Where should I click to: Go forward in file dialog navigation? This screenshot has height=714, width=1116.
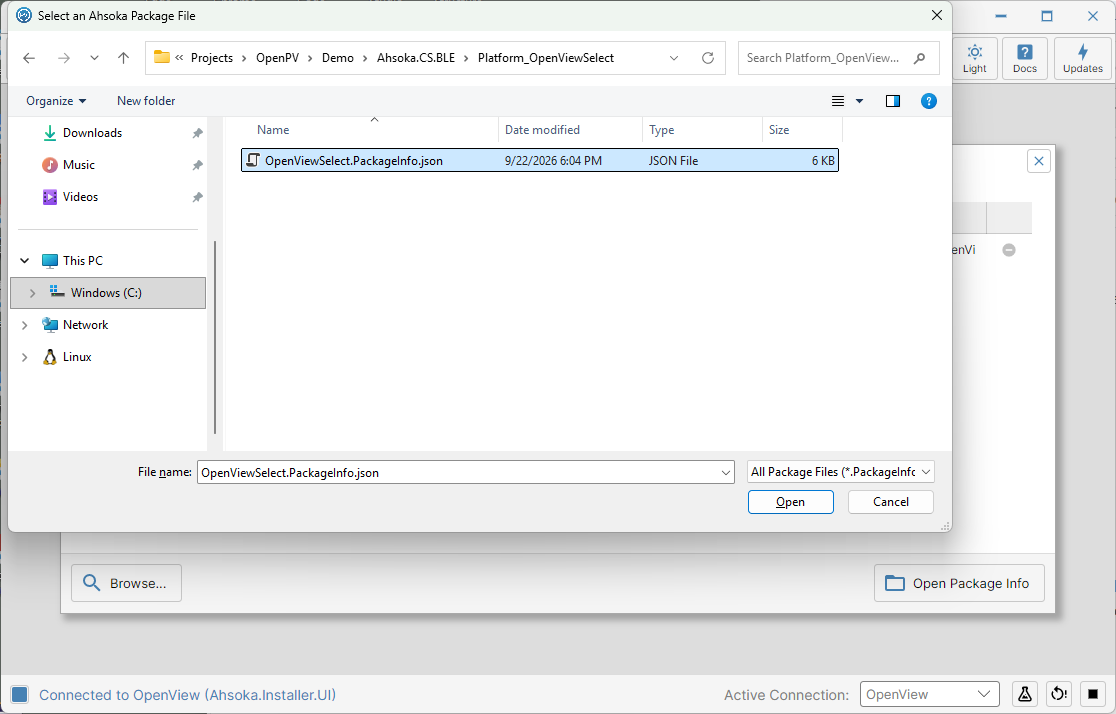pyautogui.click(x=64, y=58)
